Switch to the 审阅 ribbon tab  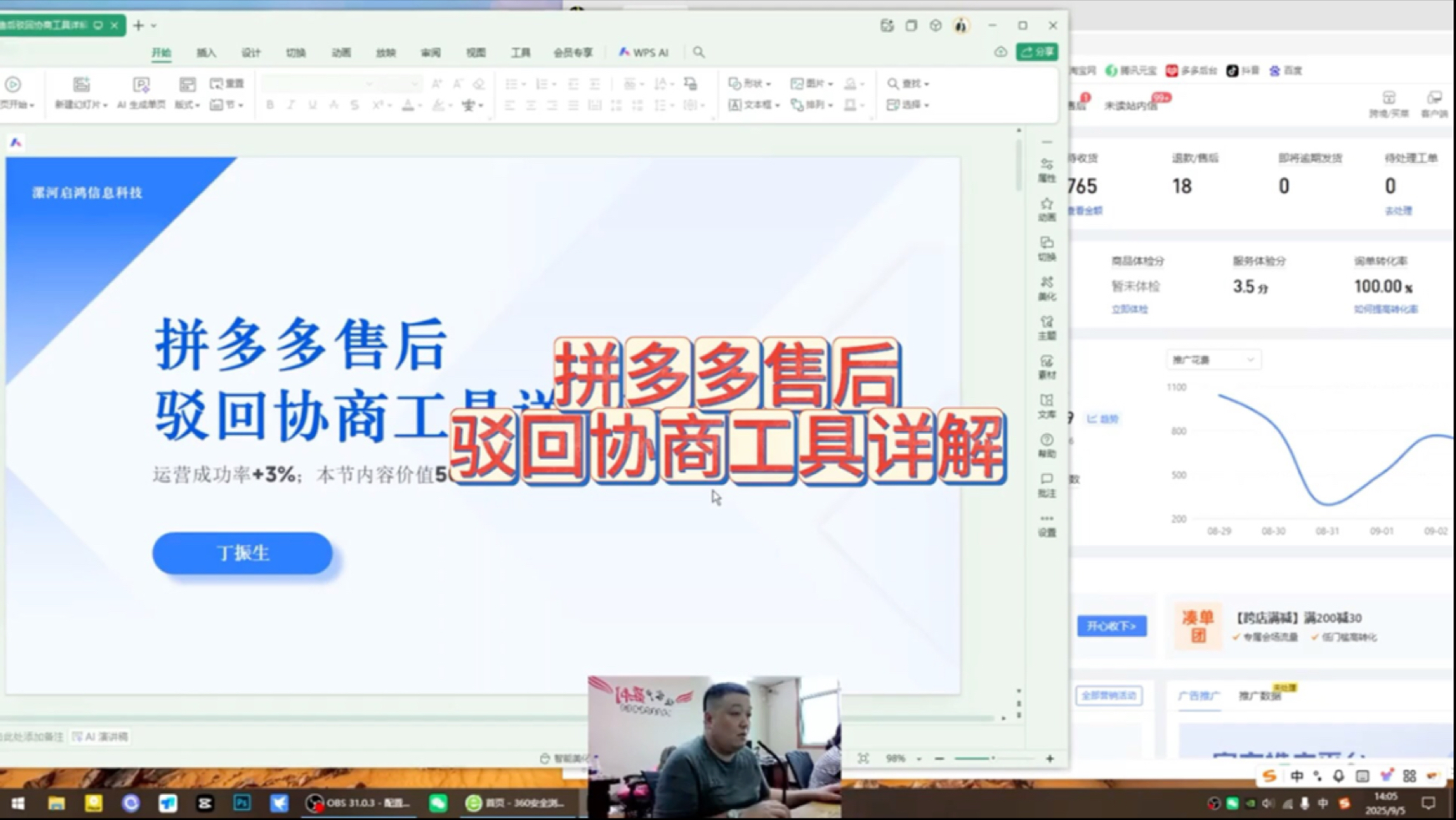pyautogui.click(x=430, y=53)
